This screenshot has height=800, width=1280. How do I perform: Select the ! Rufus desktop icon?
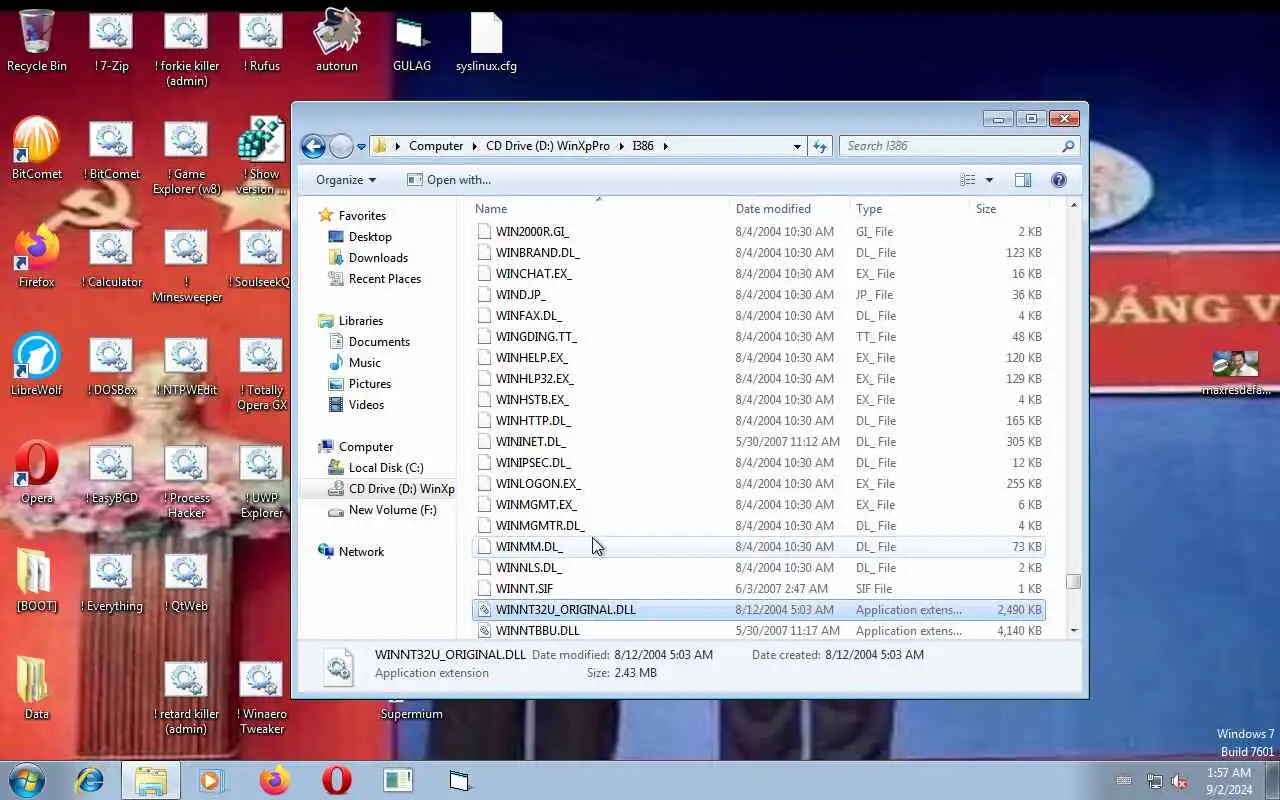(x=262, y=42)
